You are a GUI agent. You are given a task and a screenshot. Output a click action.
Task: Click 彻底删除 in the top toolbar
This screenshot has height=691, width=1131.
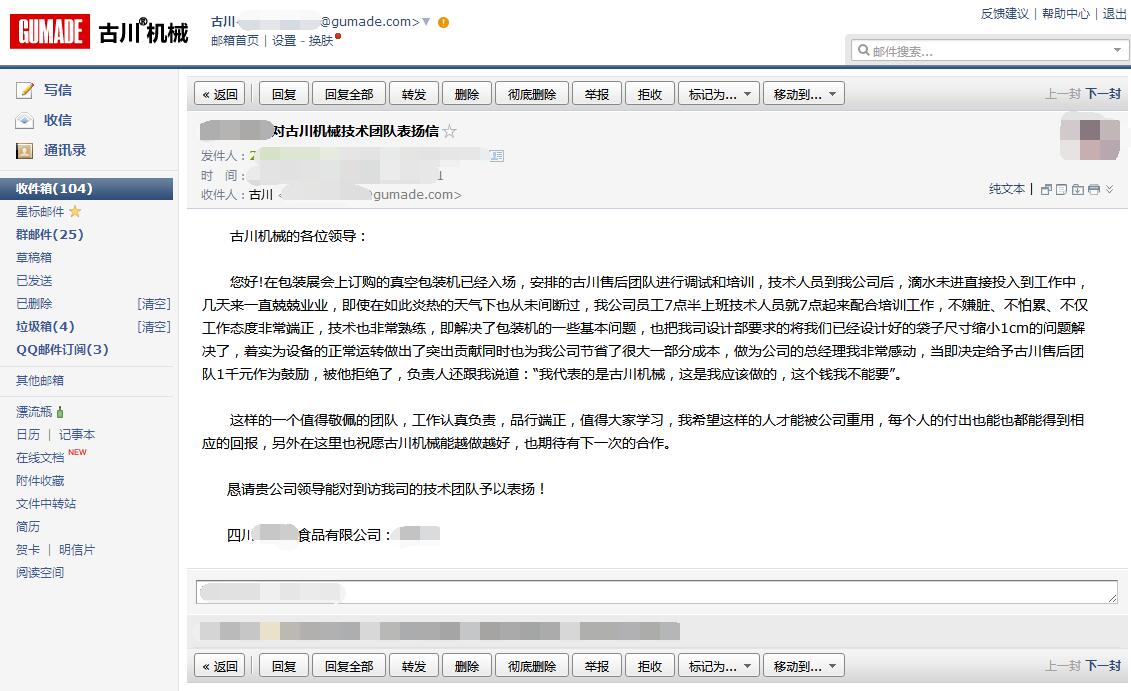click(x=532, y=94)
